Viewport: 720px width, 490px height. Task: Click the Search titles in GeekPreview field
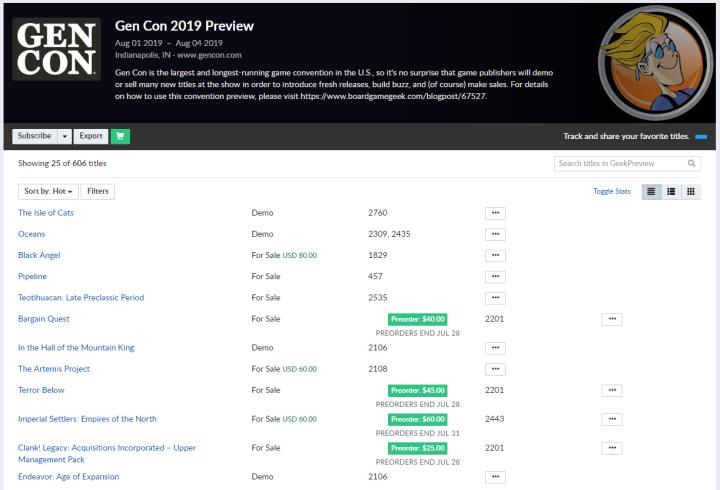click(x=619, y=163)
